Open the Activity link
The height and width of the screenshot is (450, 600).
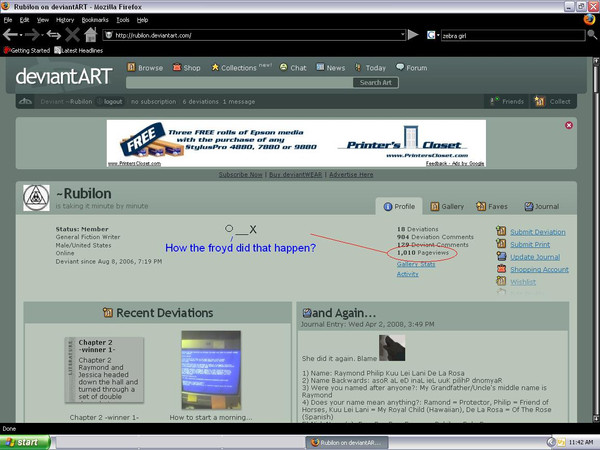tap(408, 274)
